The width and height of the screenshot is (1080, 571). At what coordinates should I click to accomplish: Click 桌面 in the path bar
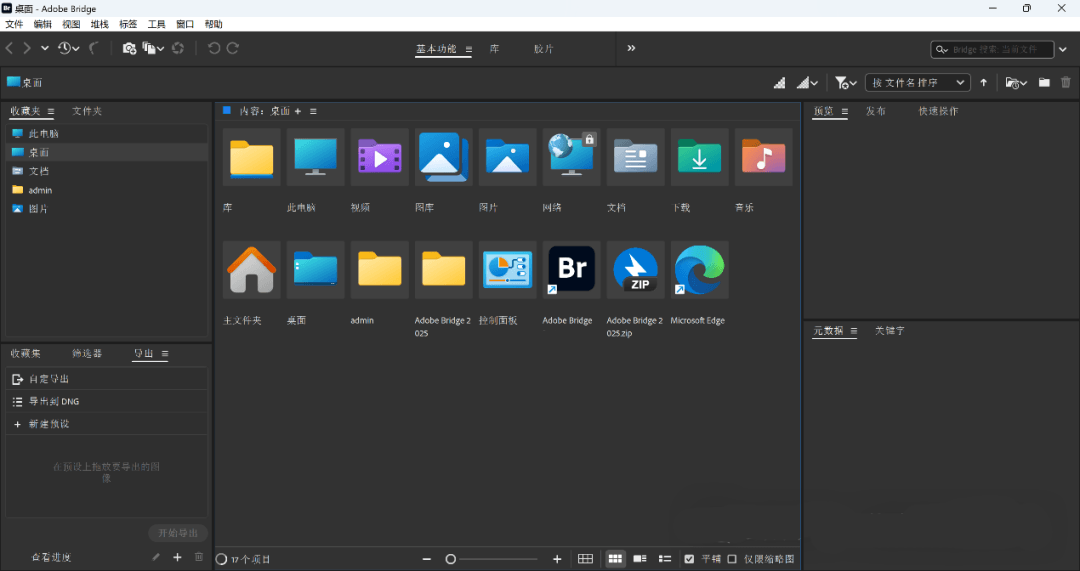pos(25,83)
